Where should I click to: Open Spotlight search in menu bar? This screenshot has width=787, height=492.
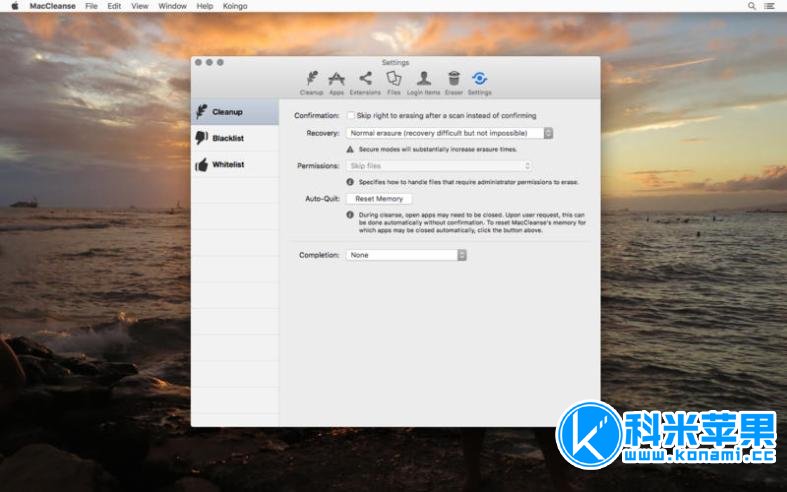751,6
